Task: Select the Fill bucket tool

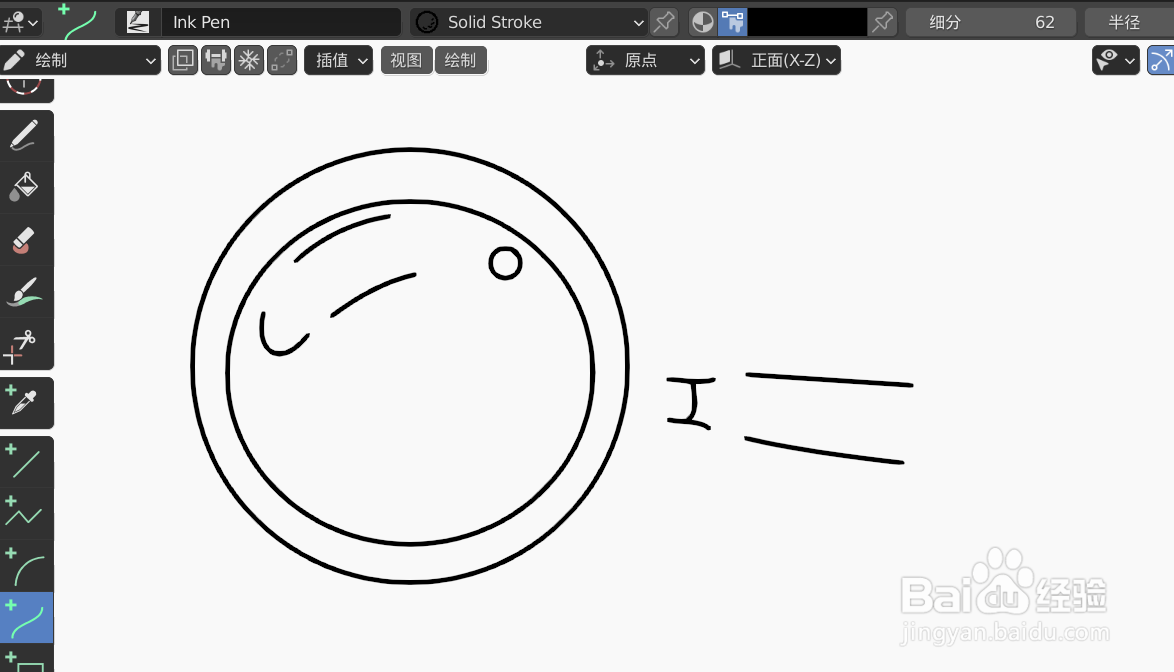Action: point(26,188)
